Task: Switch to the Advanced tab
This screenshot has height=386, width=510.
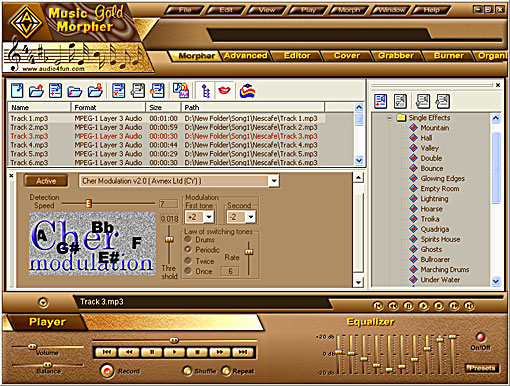Action: pos(245,56)
